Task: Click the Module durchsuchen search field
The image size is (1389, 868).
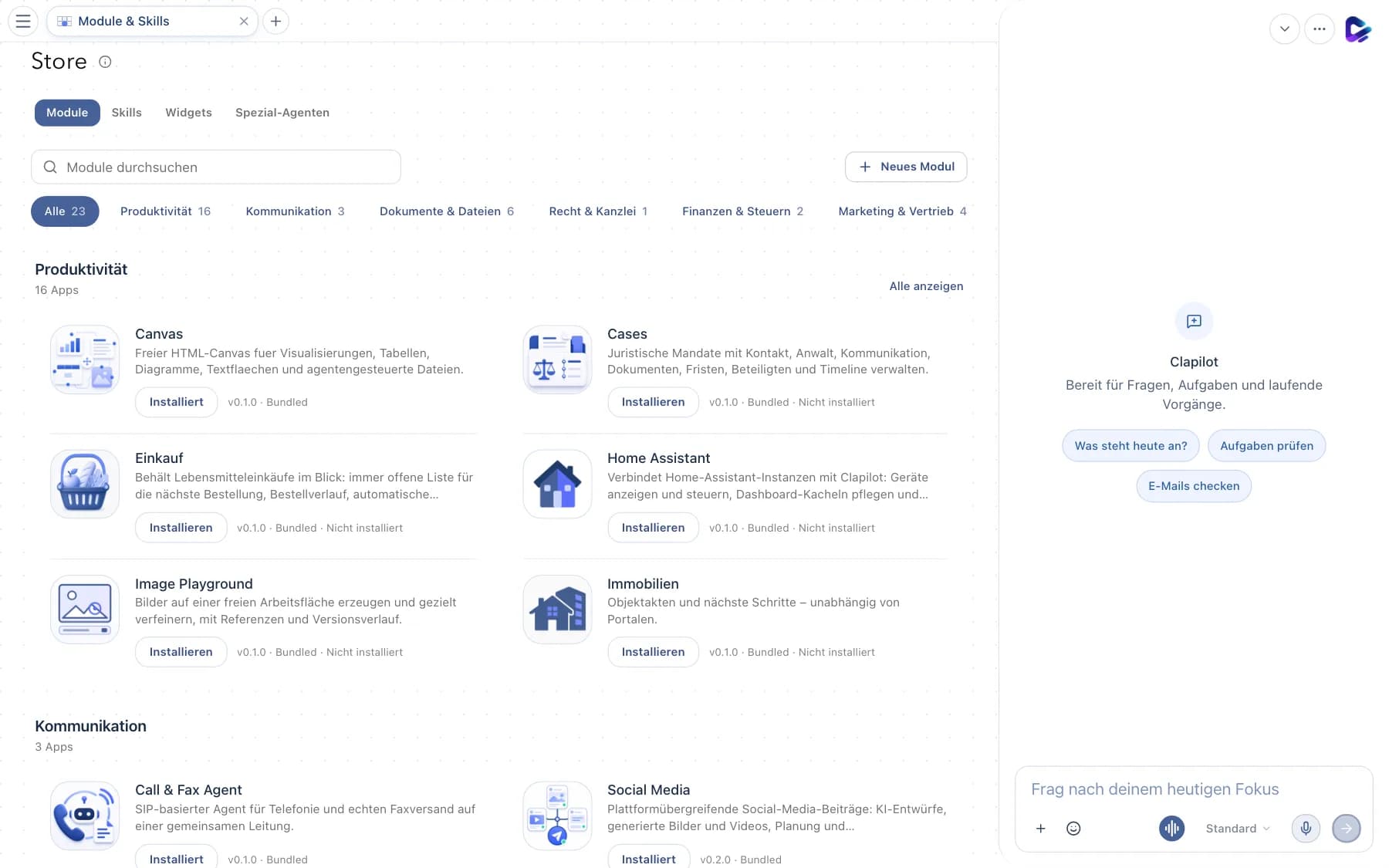Action: [x=216, y=167]
